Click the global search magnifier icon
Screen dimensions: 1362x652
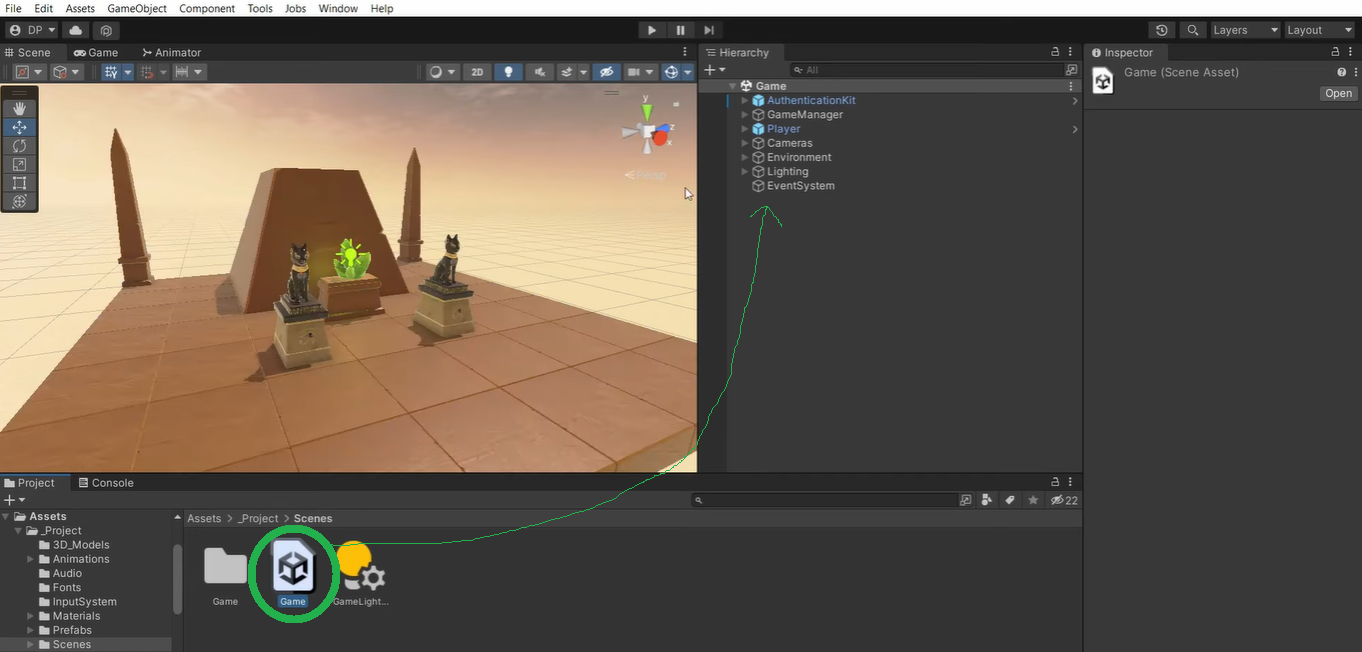[1192, 30]
